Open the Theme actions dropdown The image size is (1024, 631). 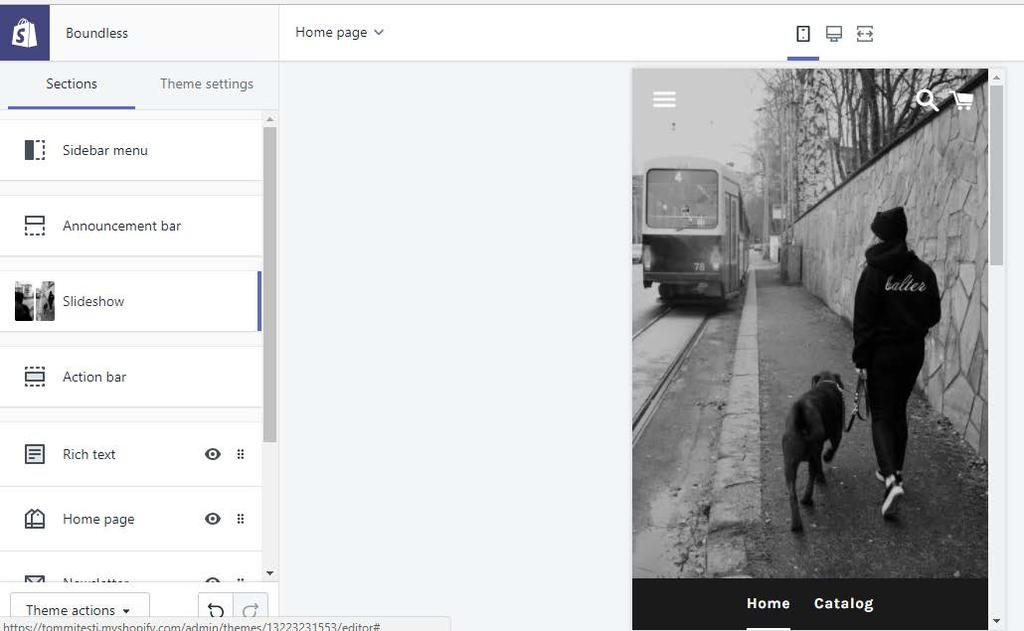[x=80, y=610]
